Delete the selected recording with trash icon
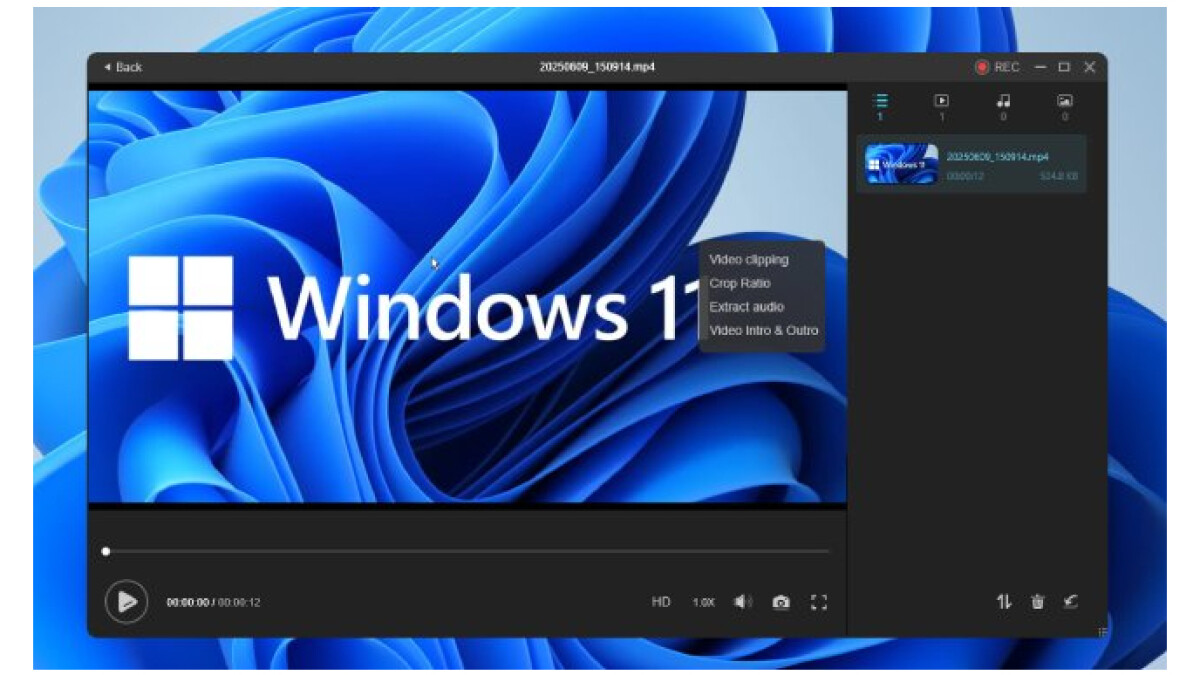 (x=1038, y=601)
